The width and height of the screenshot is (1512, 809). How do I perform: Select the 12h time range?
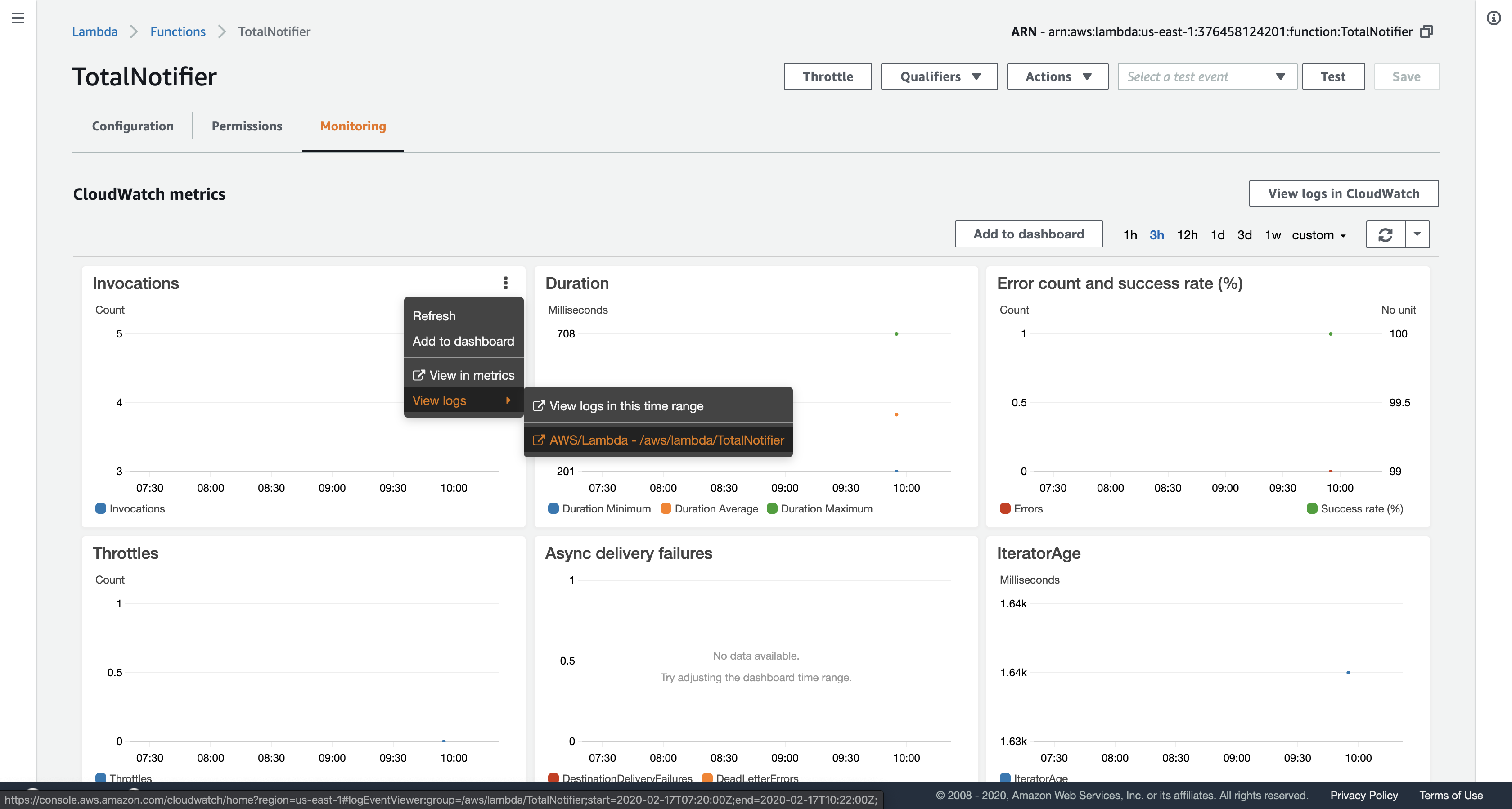coord(1187,235)
